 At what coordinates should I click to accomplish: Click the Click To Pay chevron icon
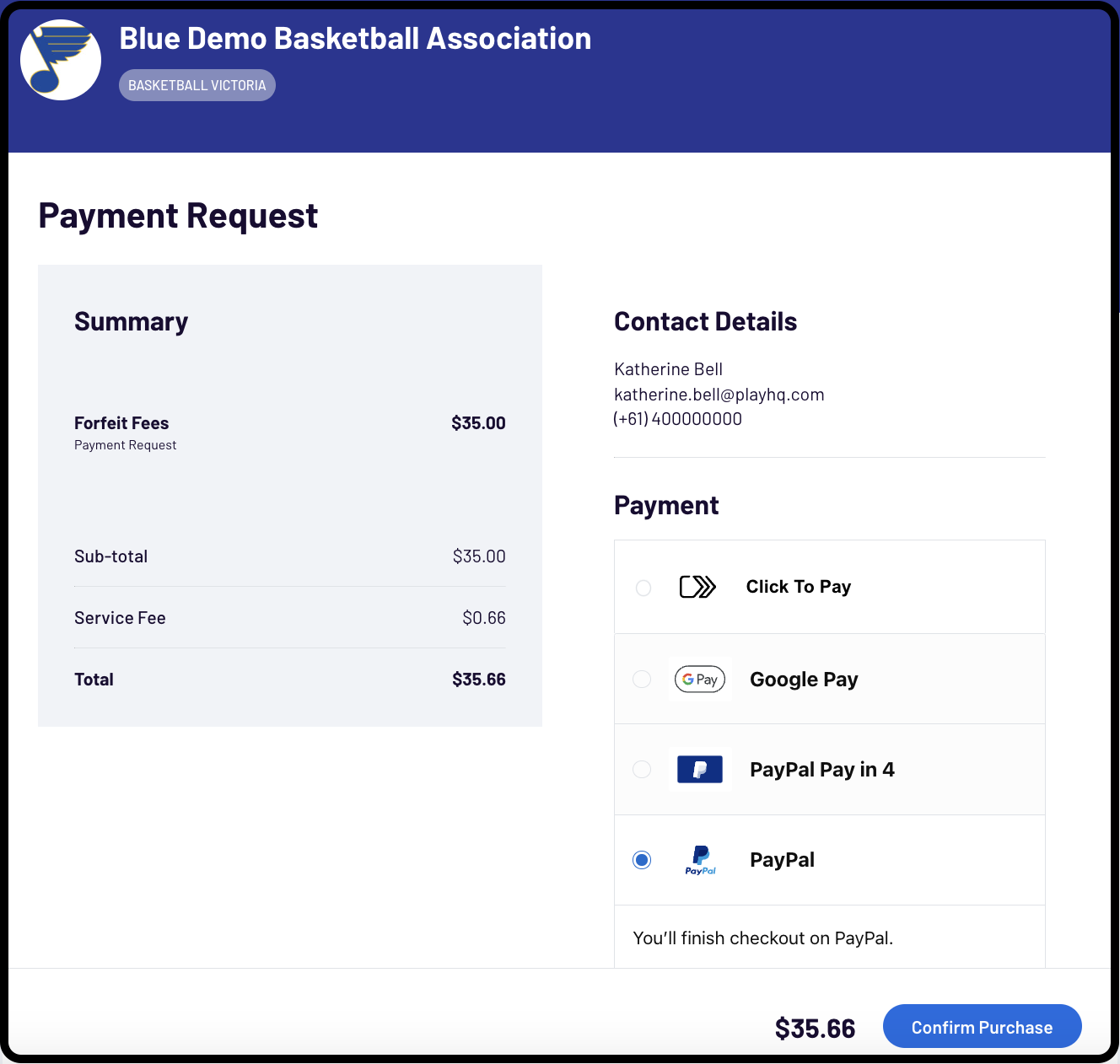(x=697, y=587)
